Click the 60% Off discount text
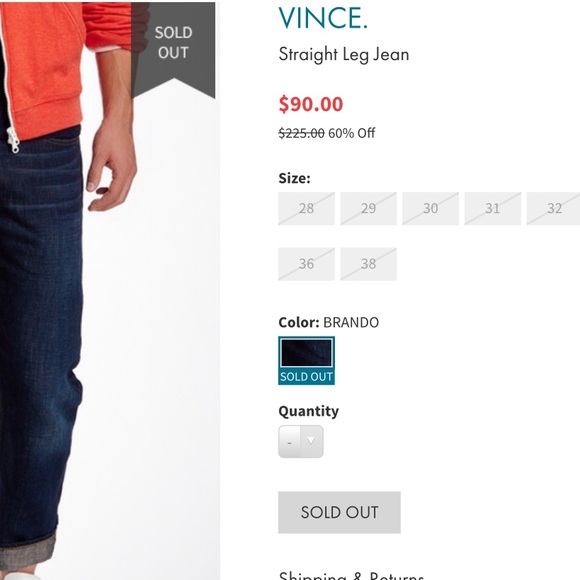Screen dimensions: 580x580 pos(352,133)
